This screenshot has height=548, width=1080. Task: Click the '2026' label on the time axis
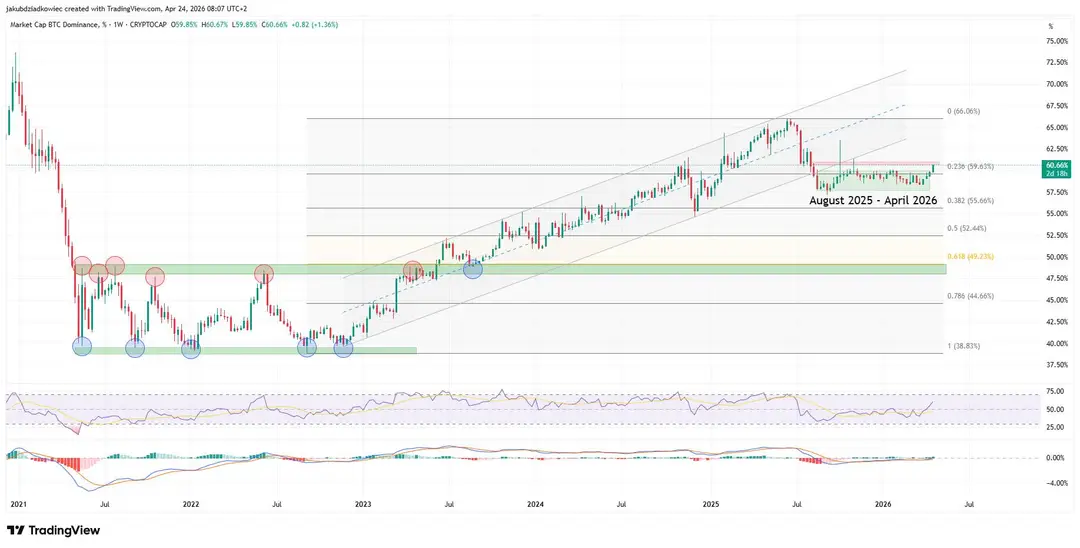[883, 505]
